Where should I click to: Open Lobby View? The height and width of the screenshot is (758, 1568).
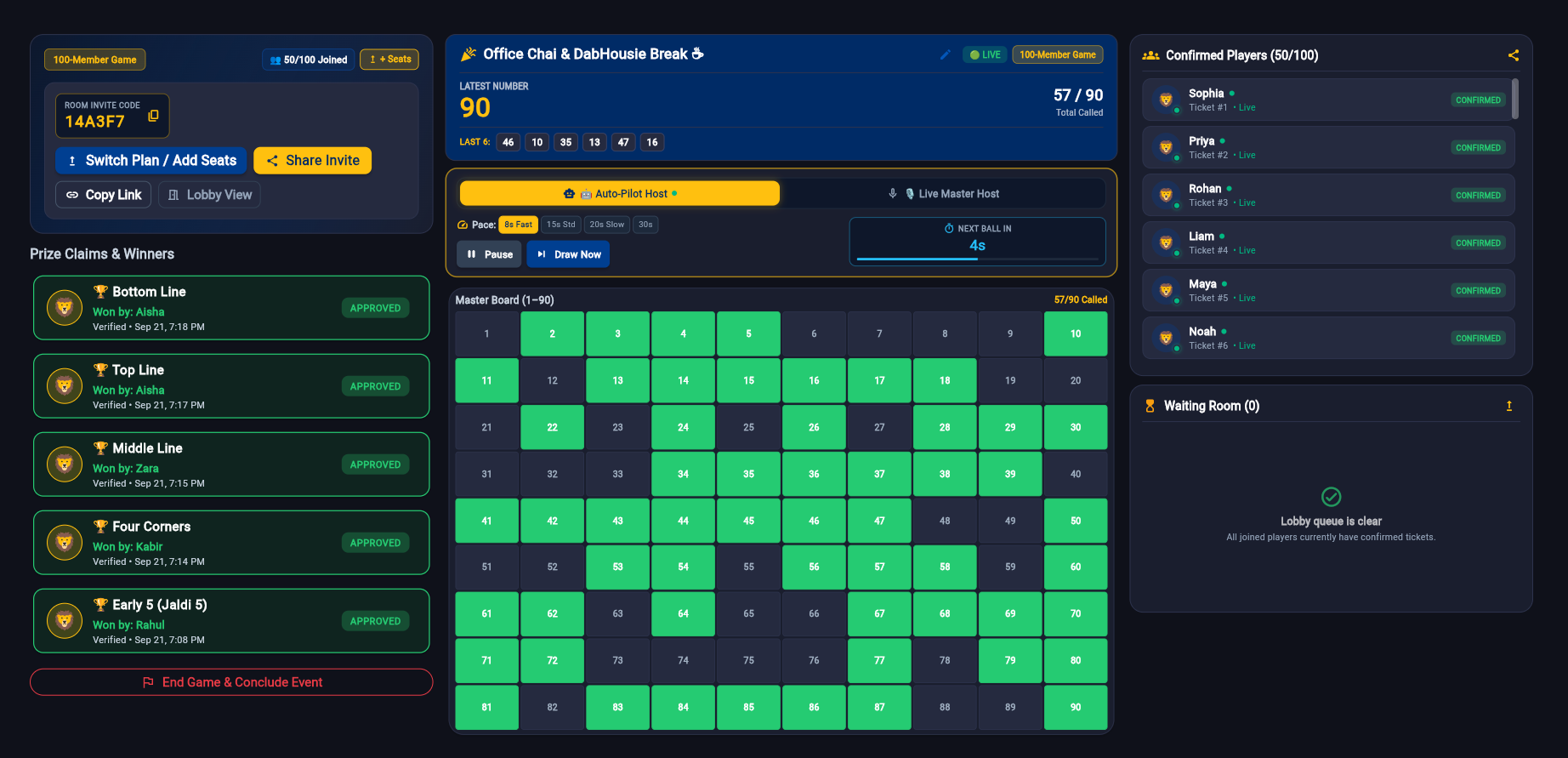[x=209, y=195]
